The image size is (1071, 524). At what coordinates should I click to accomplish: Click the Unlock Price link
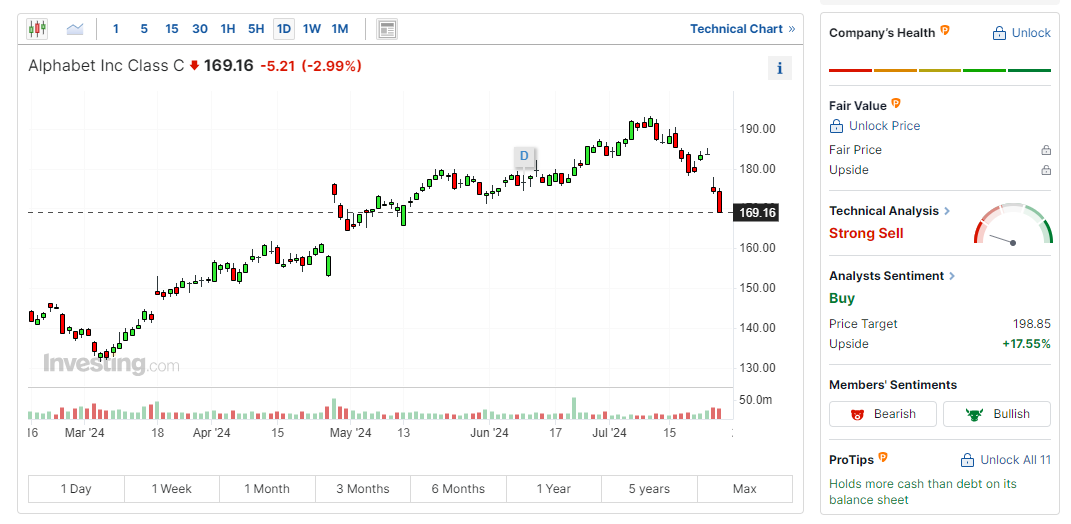(x=875, y=126)
